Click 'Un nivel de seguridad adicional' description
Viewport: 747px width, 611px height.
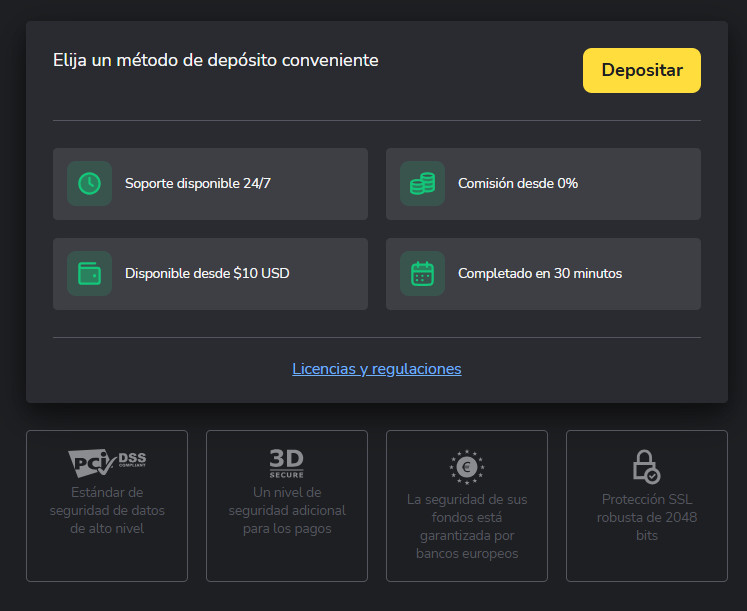287,510
